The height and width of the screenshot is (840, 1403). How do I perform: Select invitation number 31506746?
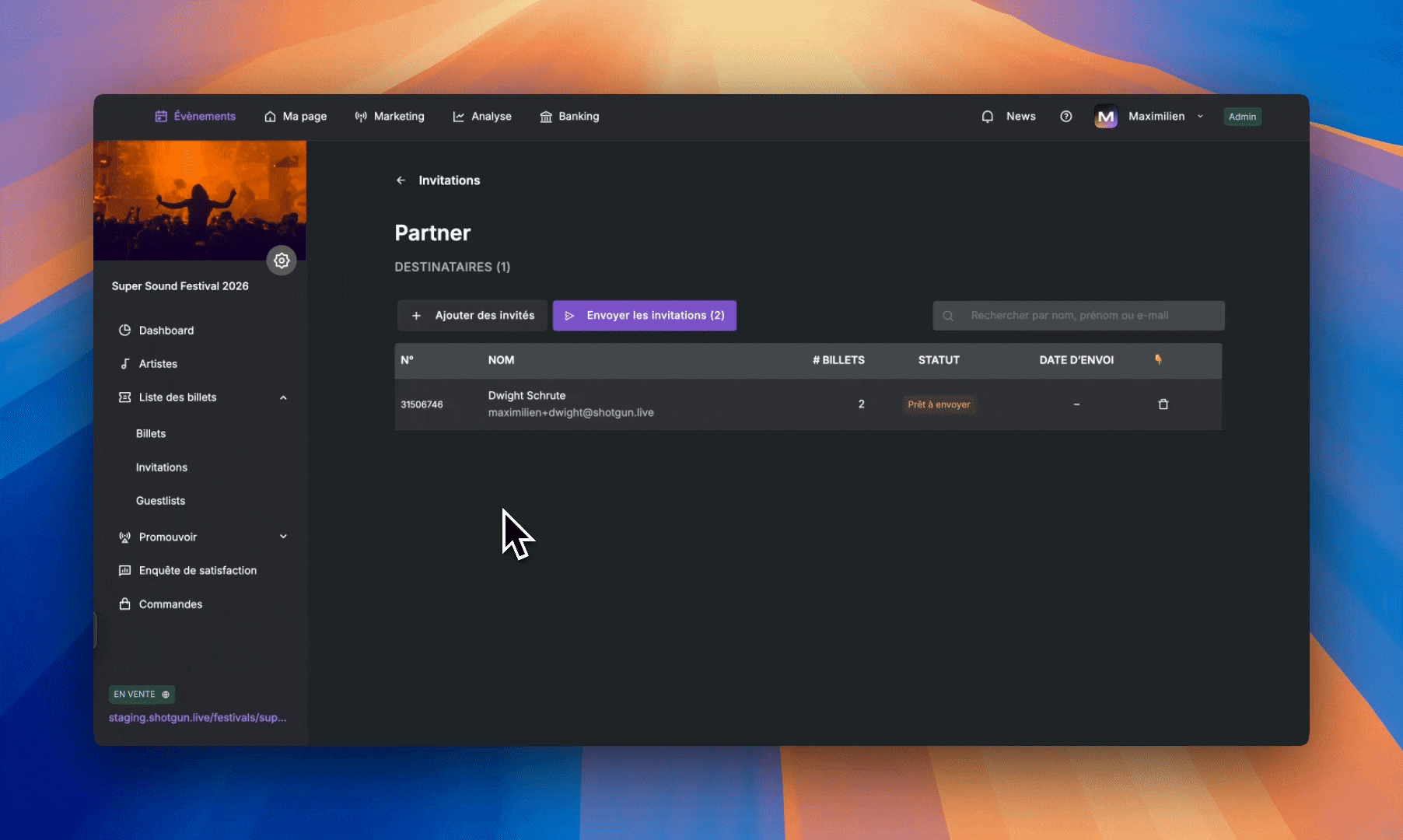coord(422,404)
